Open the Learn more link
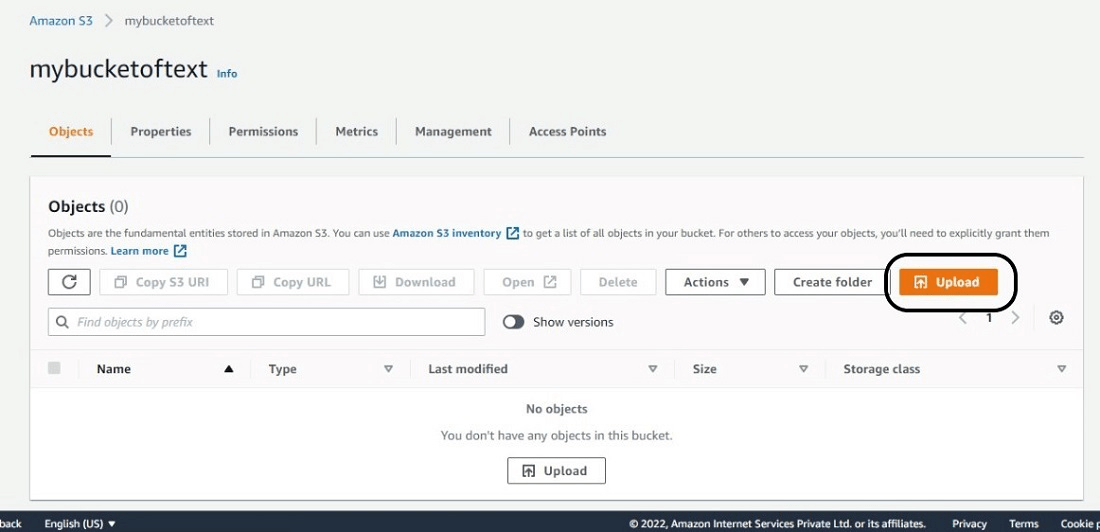1100x532 pixels. pyautogui.click(x=140, y=251)
